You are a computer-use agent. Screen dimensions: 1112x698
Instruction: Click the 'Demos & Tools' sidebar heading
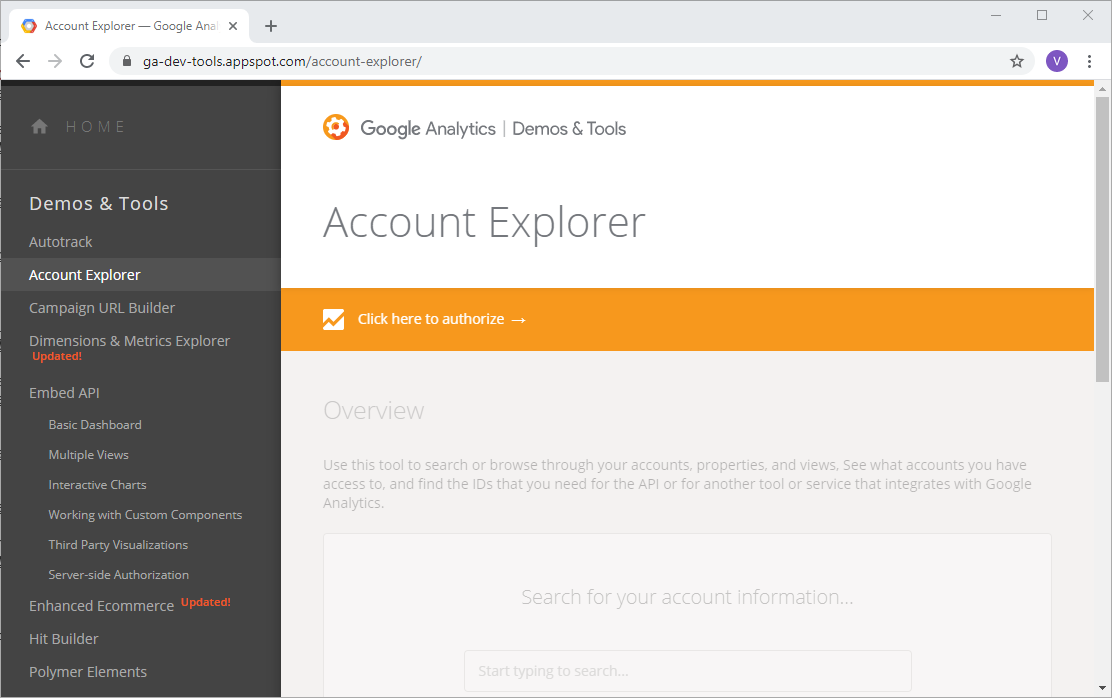click(x=99, y=204)
